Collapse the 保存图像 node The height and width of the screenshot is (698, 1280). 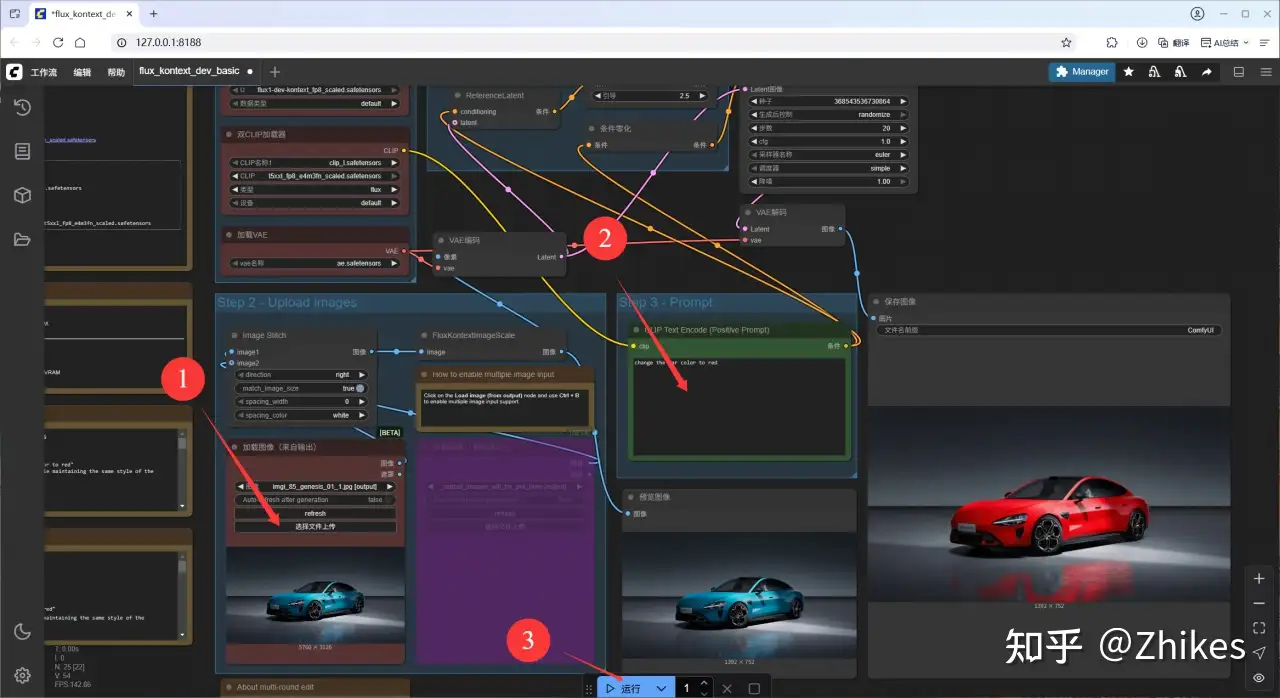pos(878,301)
